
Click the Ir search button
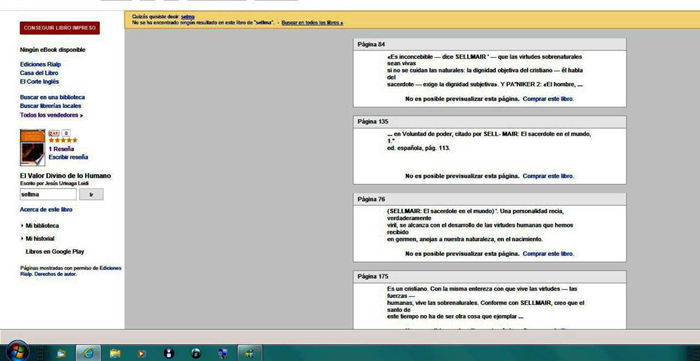(x=92, y=195)
